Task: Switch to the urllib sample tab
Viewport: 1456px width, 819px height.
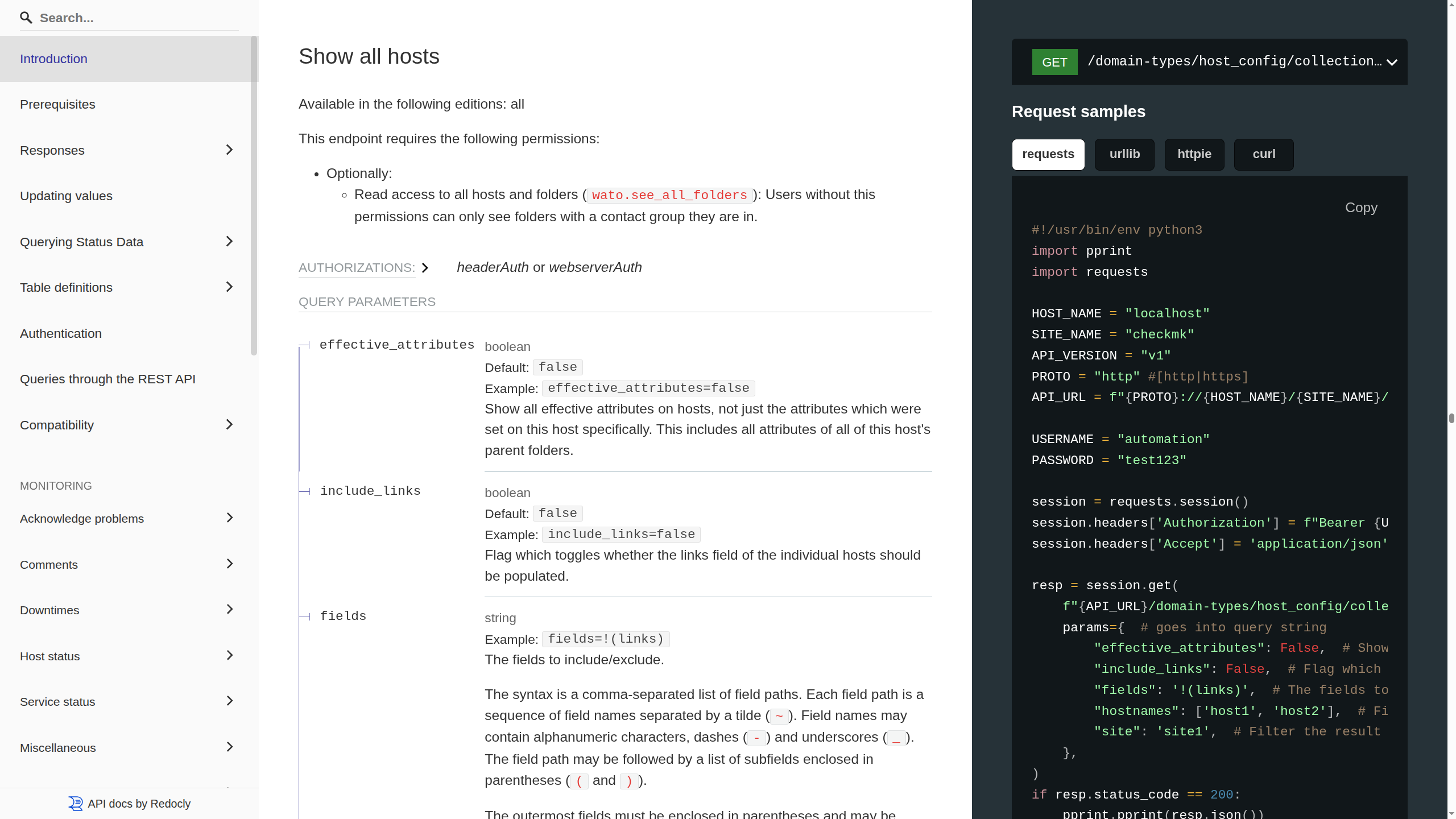Action: (x=1124, y=154)
